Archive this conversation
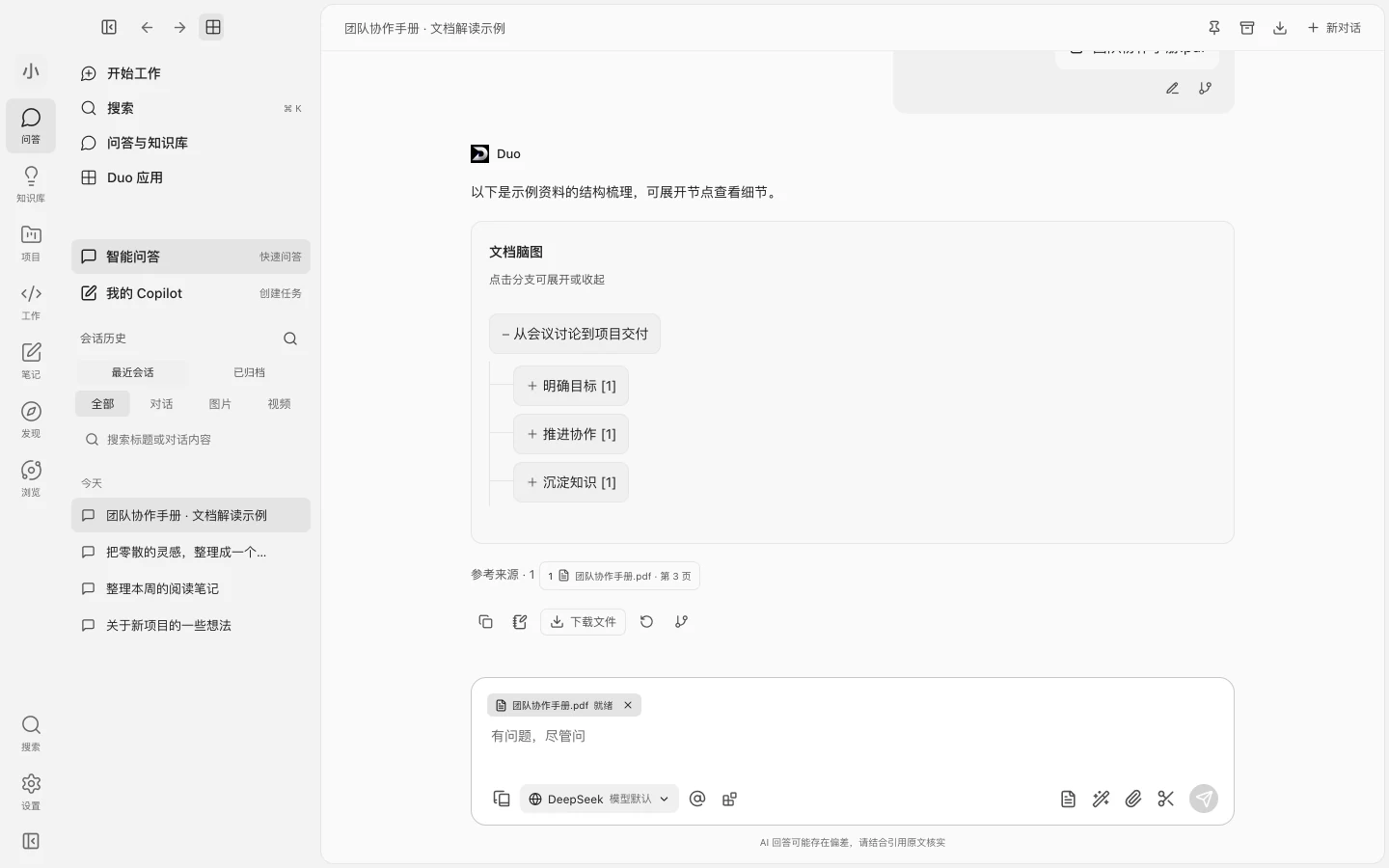 pyautogui.click(x=1247, y=28)
